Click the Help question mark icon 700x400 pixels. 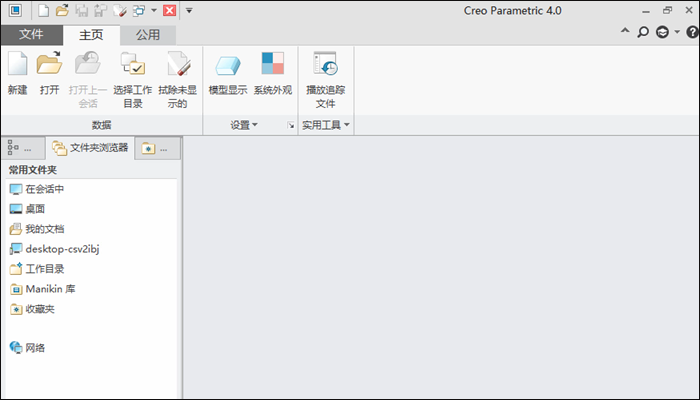(x=692, y=32)
